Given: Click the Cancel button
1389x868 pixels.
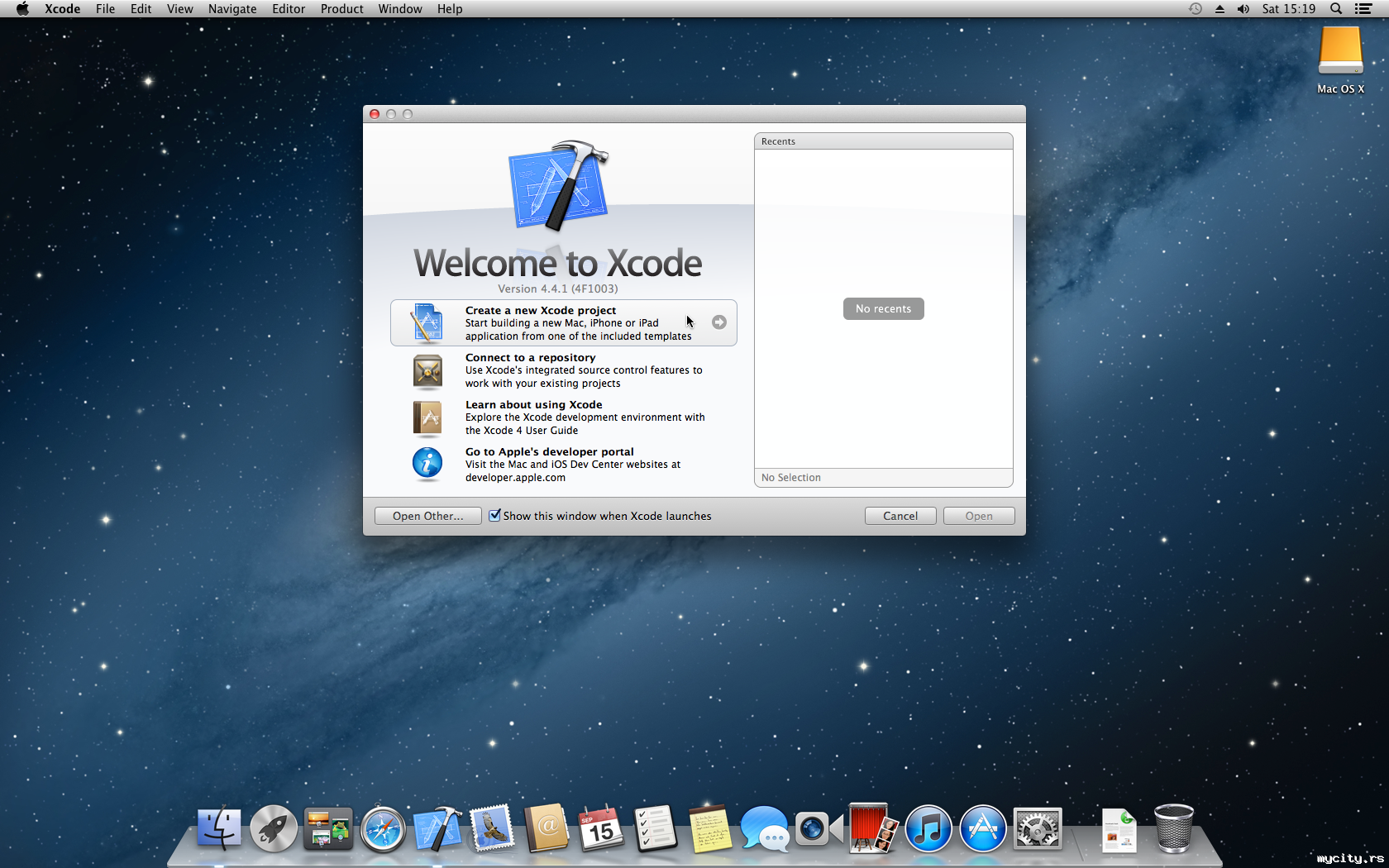Looking at the screenshot, I should (900, 516).
